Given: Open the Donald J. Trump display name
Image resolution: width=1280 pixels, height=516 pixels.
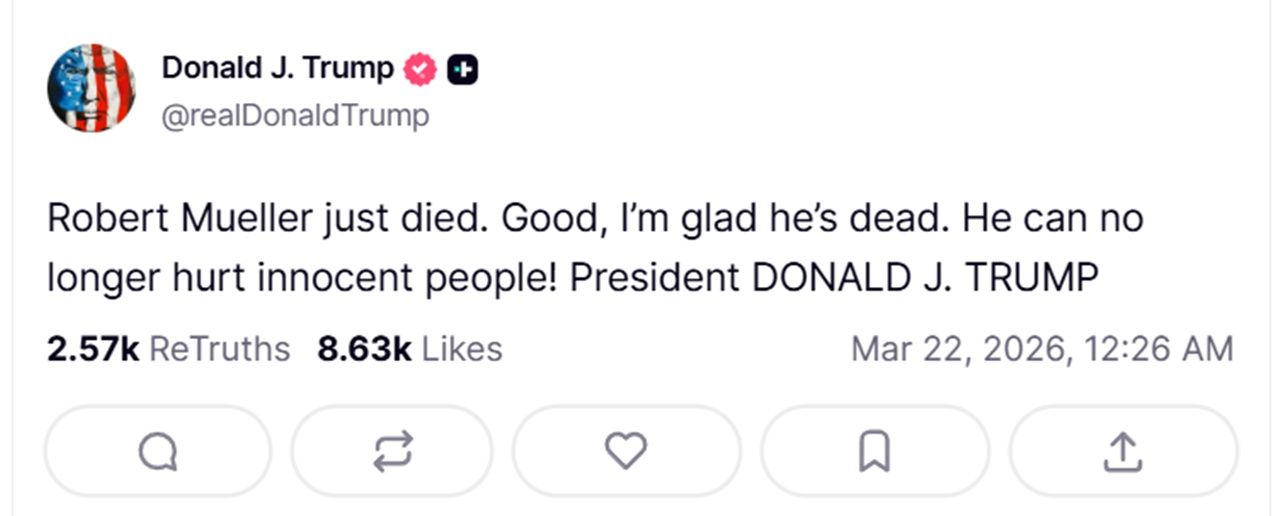Looking at the screenshot, I should tap(277, 68).
